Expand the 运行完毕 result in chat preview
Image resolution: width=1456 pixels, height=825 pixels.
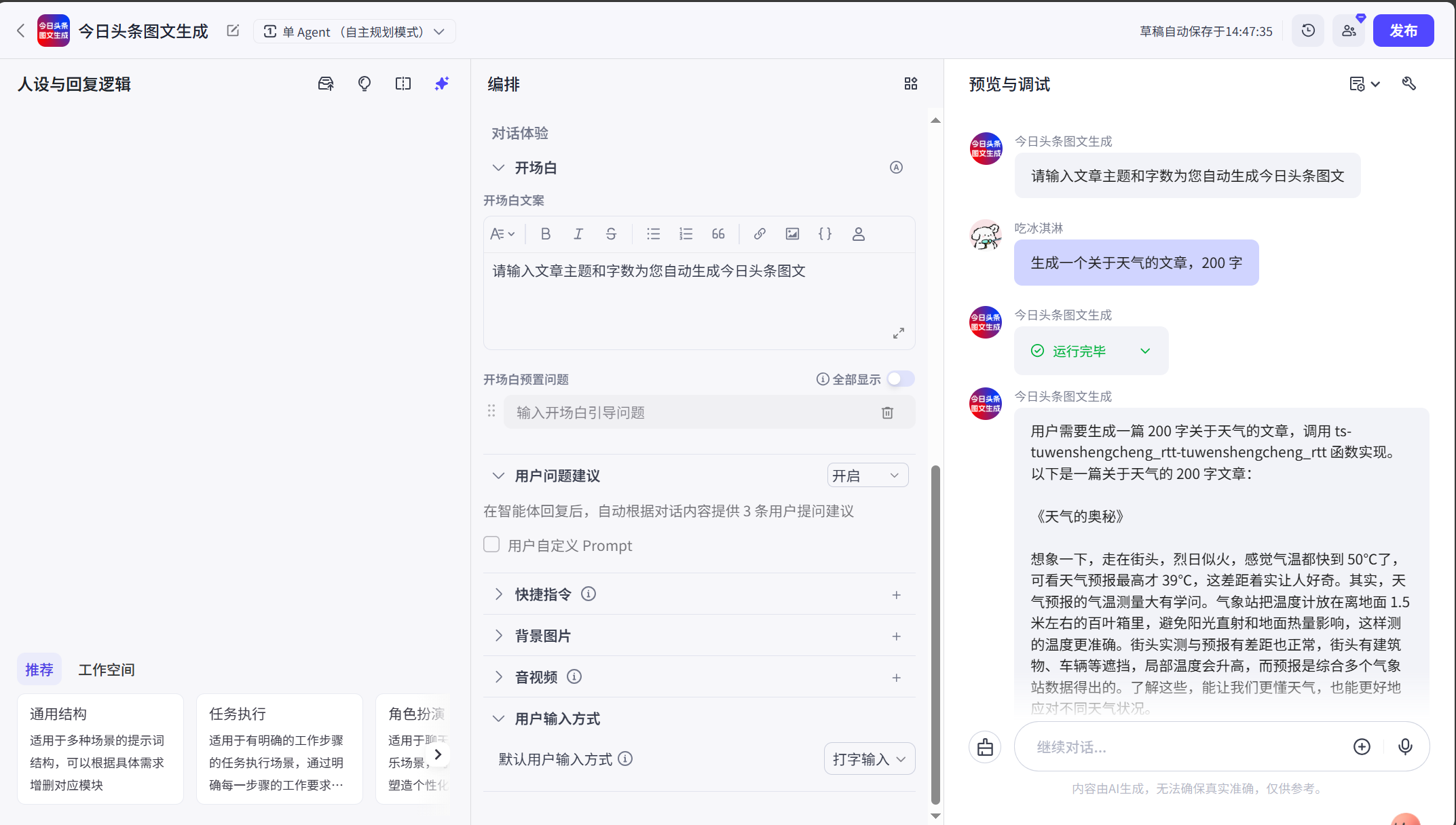[1145, 351]
